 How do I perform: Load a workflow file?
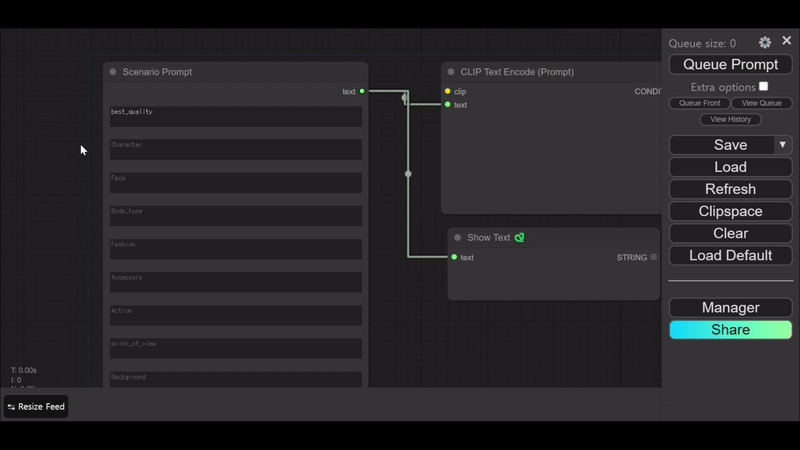click(x=731, y=167)
